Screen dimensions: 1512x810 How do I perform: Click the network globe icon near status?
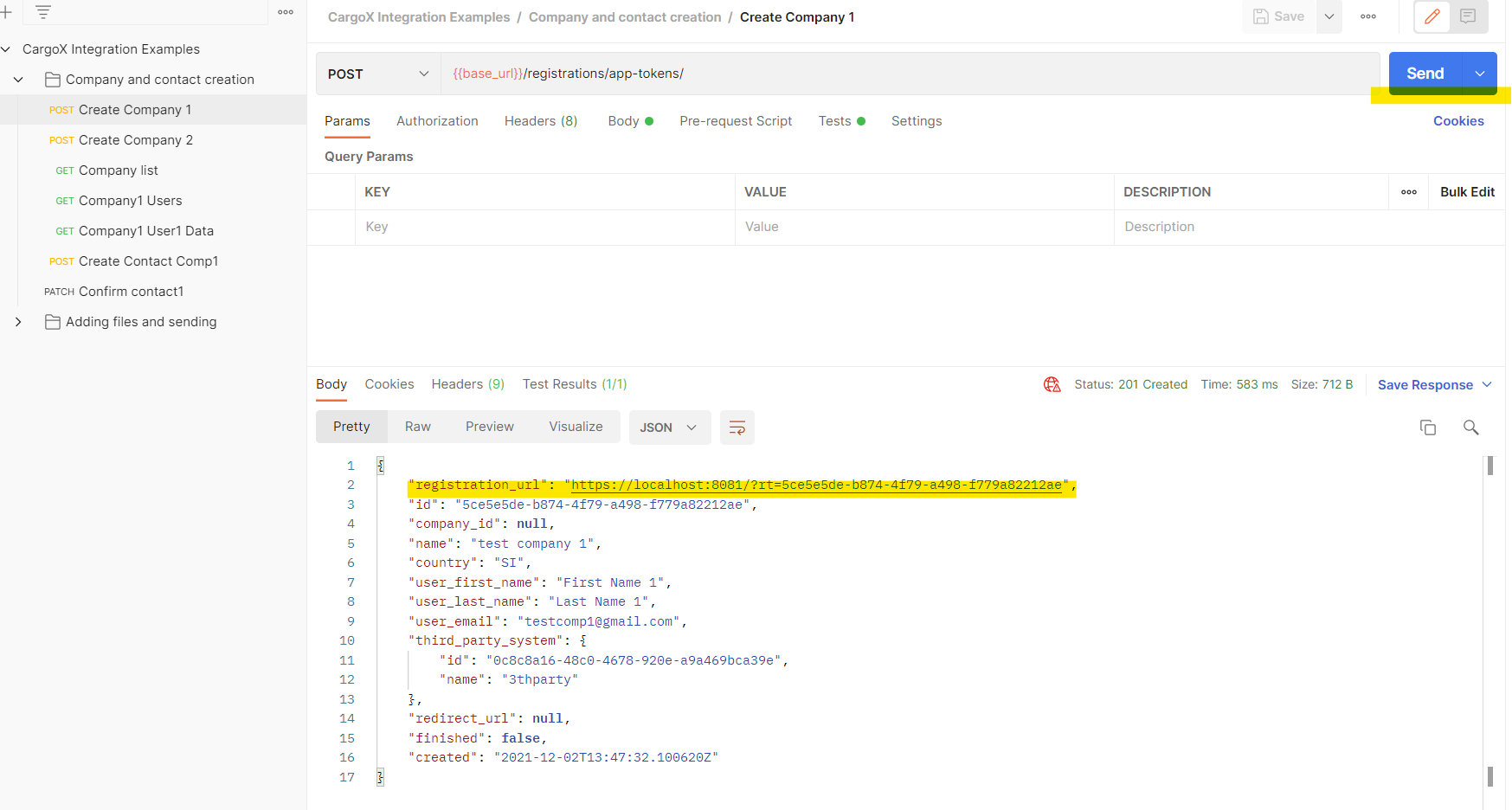click(x=1052, y=385)
